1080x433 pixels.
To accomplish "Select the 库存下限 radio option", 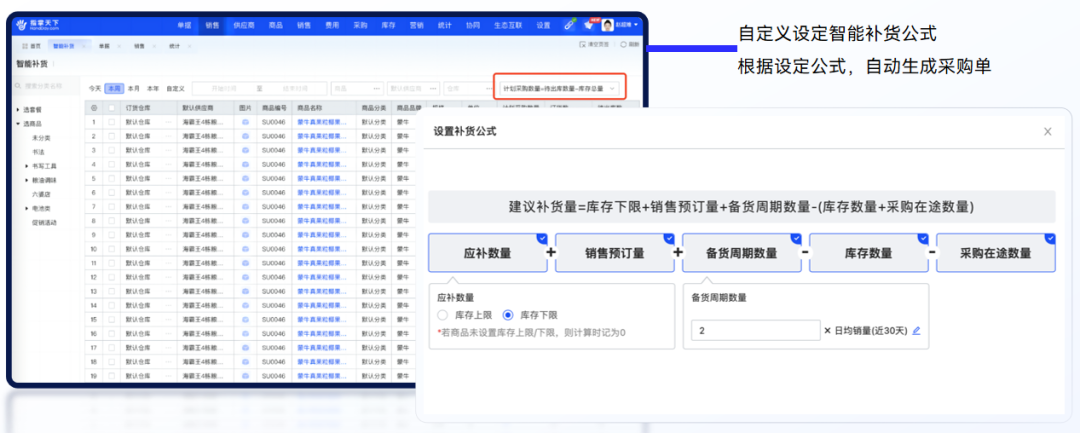I will [508, 315].
